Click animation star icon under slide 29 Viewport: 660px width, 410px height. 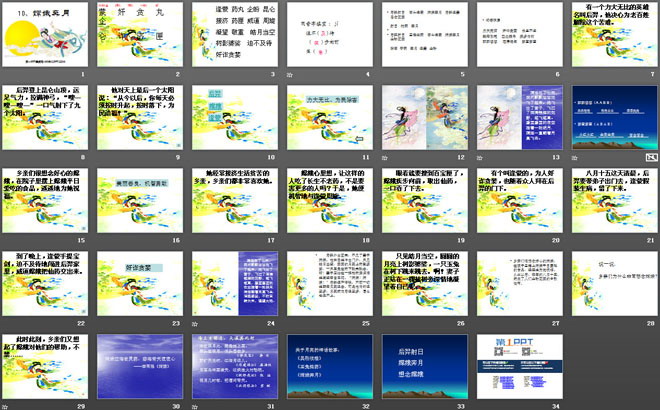coord(5,407)
